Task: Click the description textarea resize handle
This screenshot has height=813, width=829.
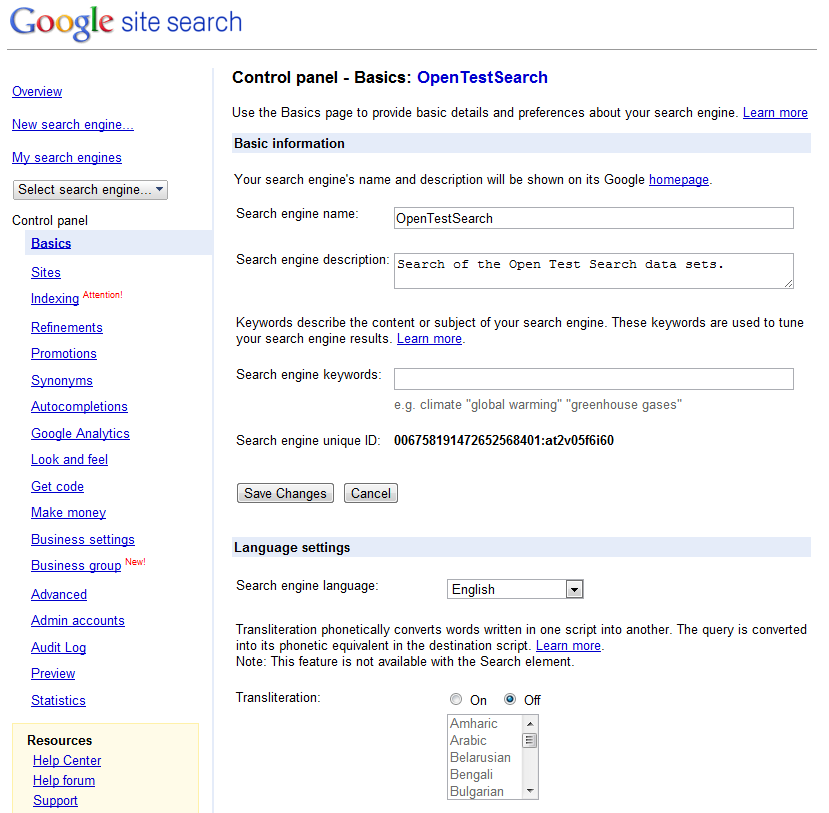Action: coord(788,284)
